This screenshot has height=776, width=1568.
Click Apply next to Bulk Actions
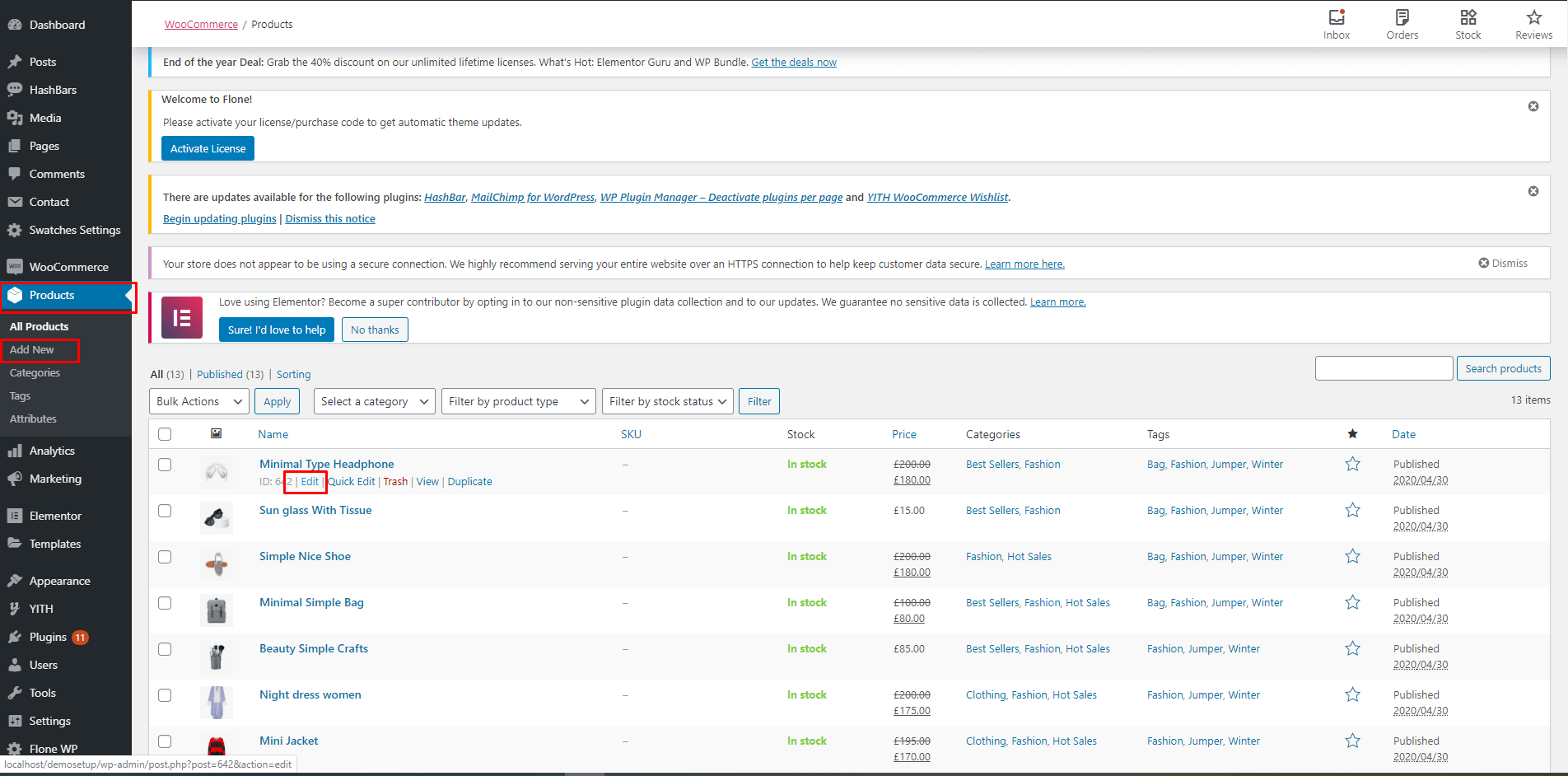(x=278, y=401)
